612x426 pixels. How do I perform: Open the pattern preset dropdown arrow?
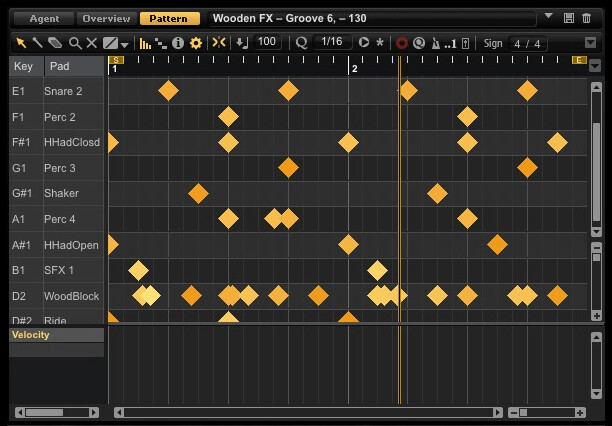(548, 17)
